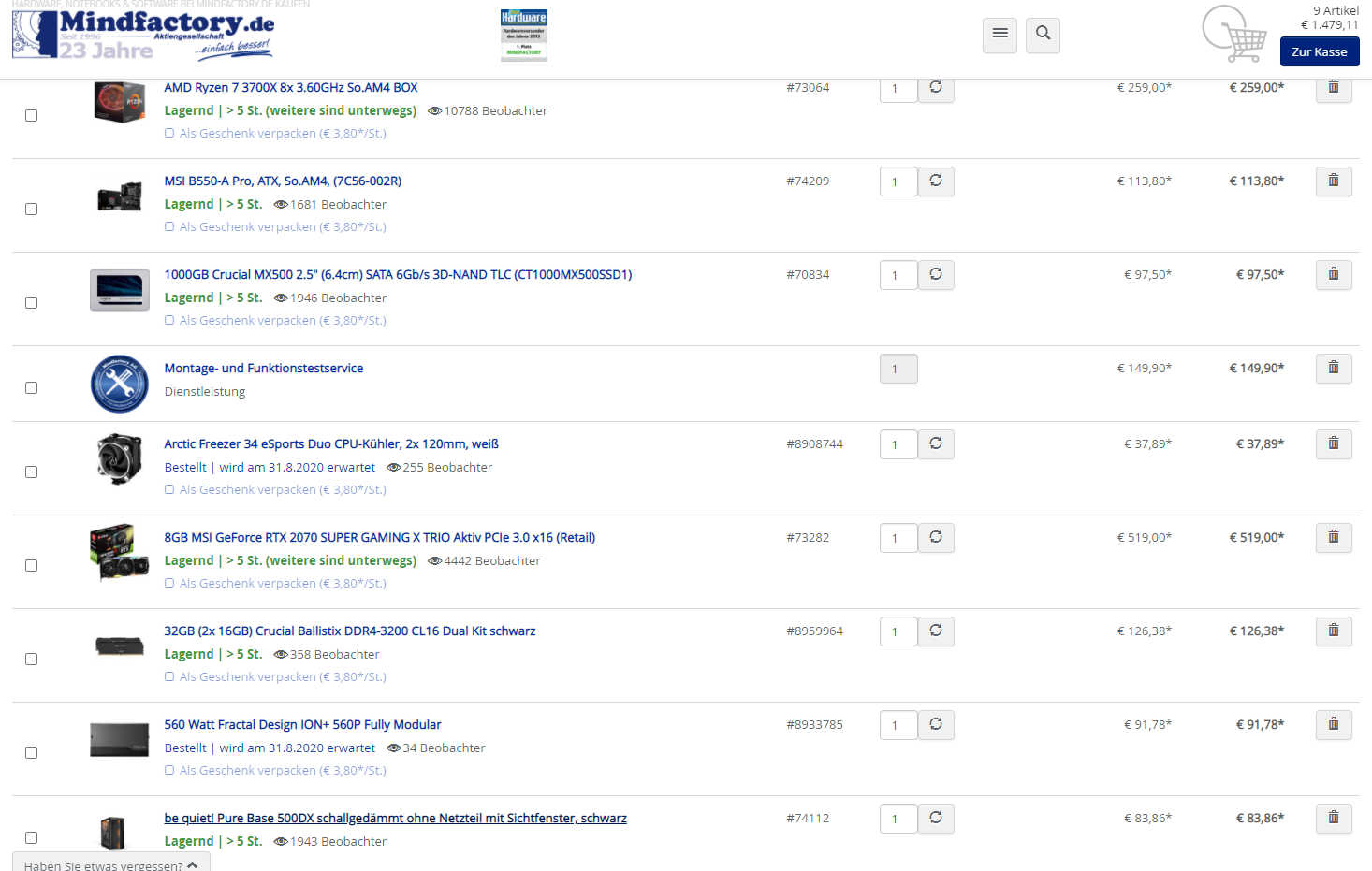Enable gift wrapping for AMD Ryzen 7 3700X
This screenshot has height=871, width=1372.
tap(169, 133)
